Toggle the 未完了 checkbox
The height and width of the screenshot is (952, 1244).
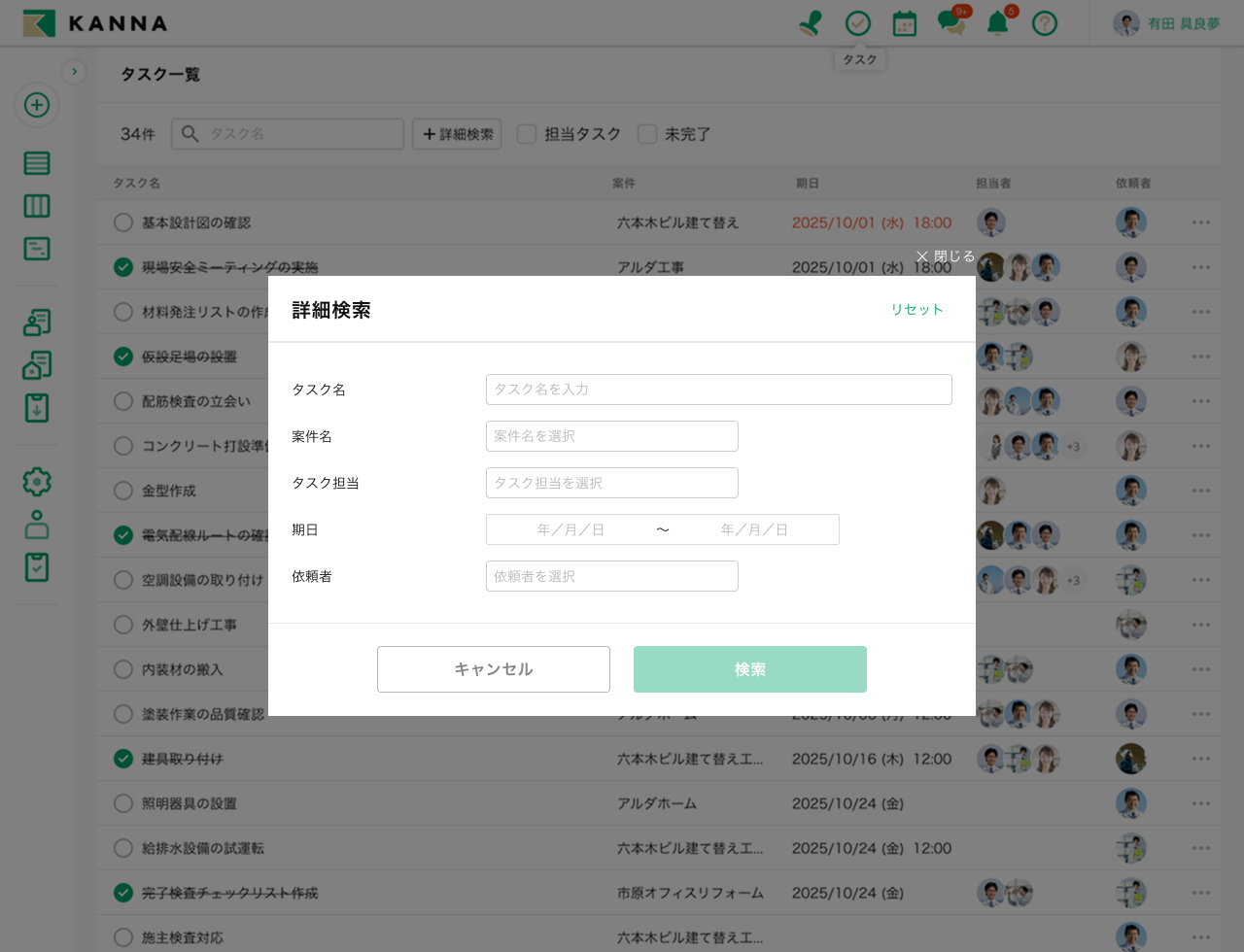(x=647, y=134)
